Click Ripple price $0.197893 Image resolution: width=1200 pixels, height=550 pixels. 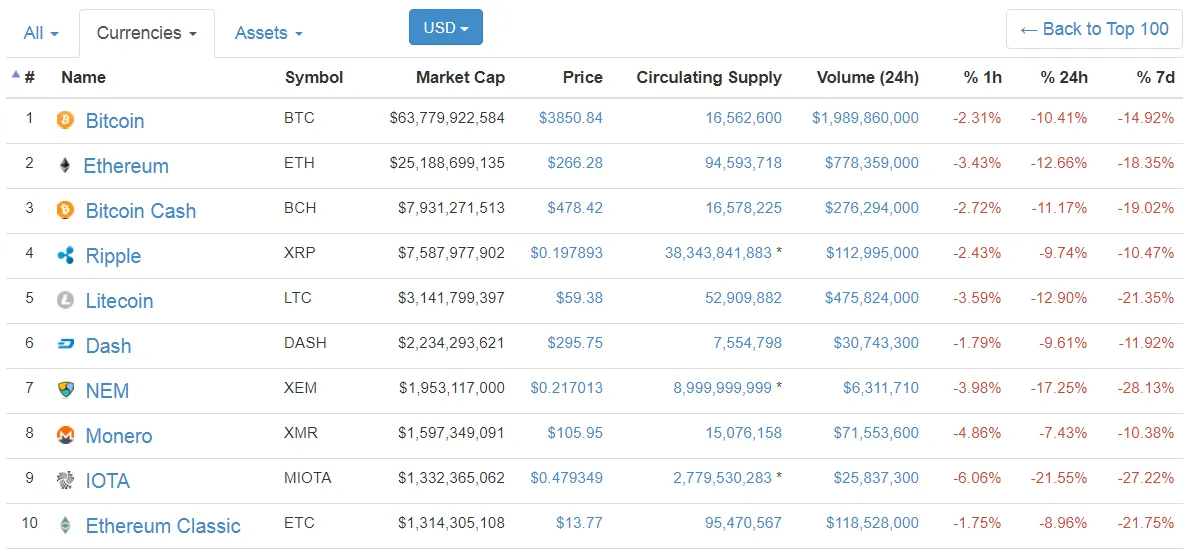pyautogui.click(x=567, y=253)
